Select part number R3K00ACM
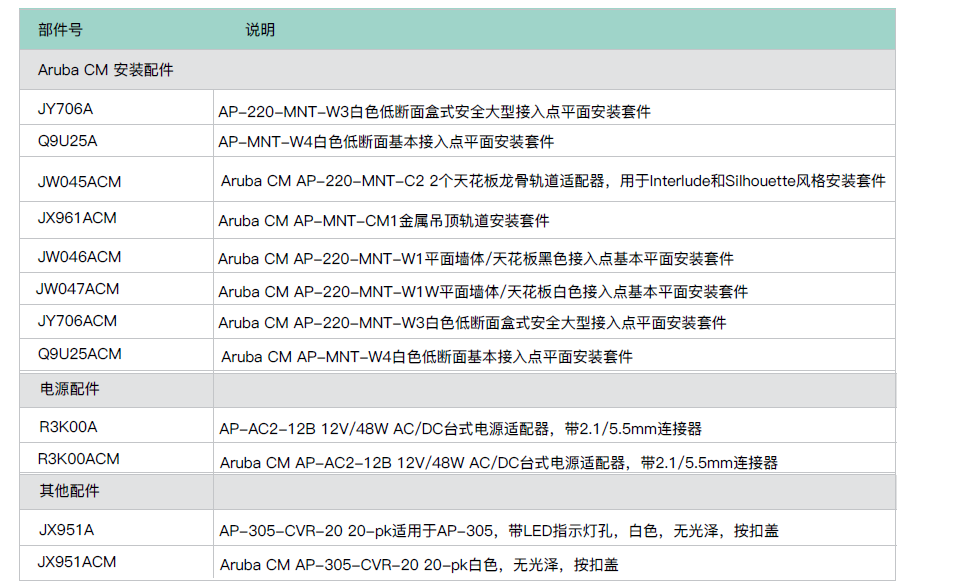This screenshot has width=960, height=588. click(78, 459)
